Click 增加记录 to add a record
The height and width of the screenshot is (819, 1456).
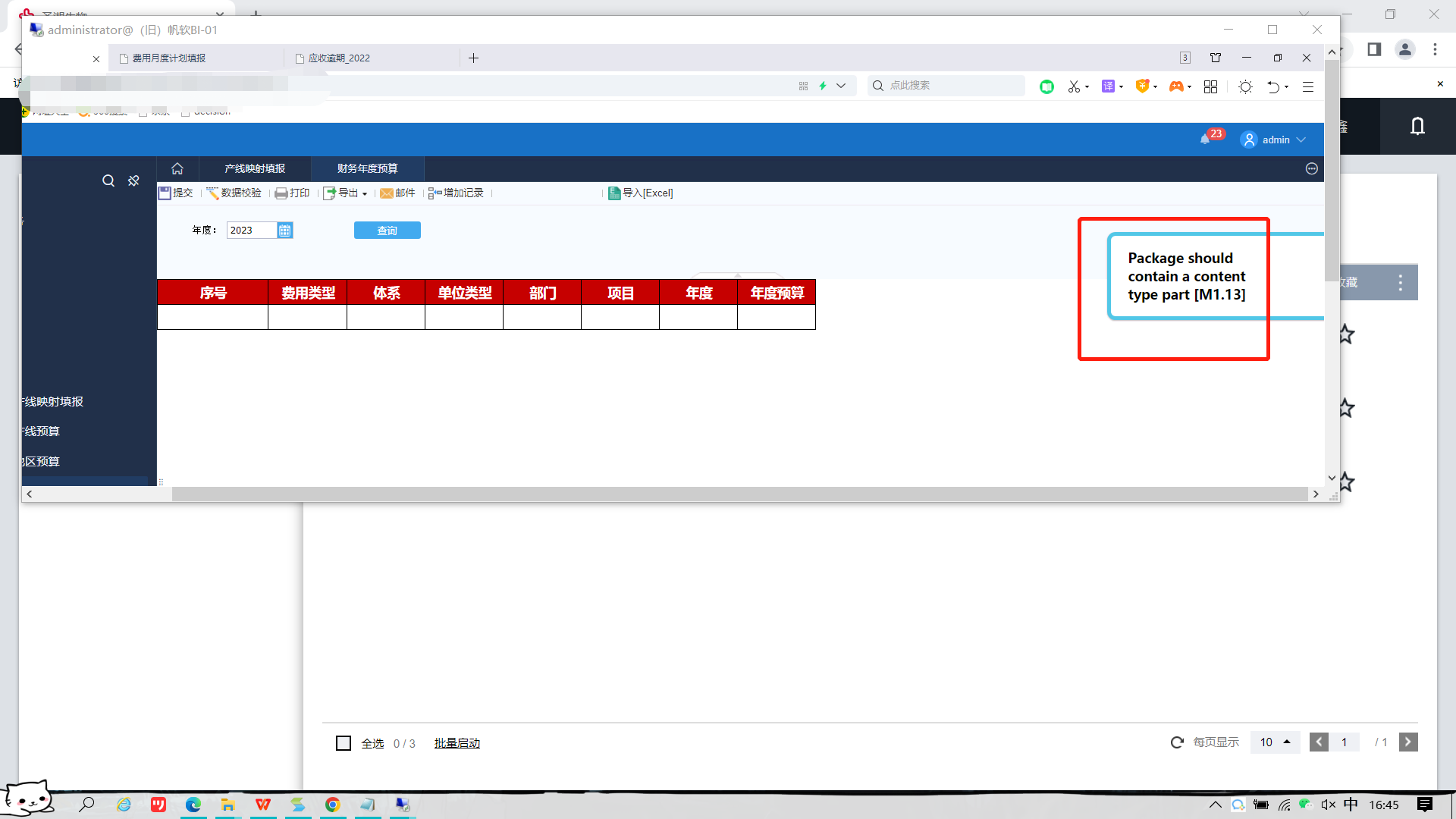click(x=456, y=193)
